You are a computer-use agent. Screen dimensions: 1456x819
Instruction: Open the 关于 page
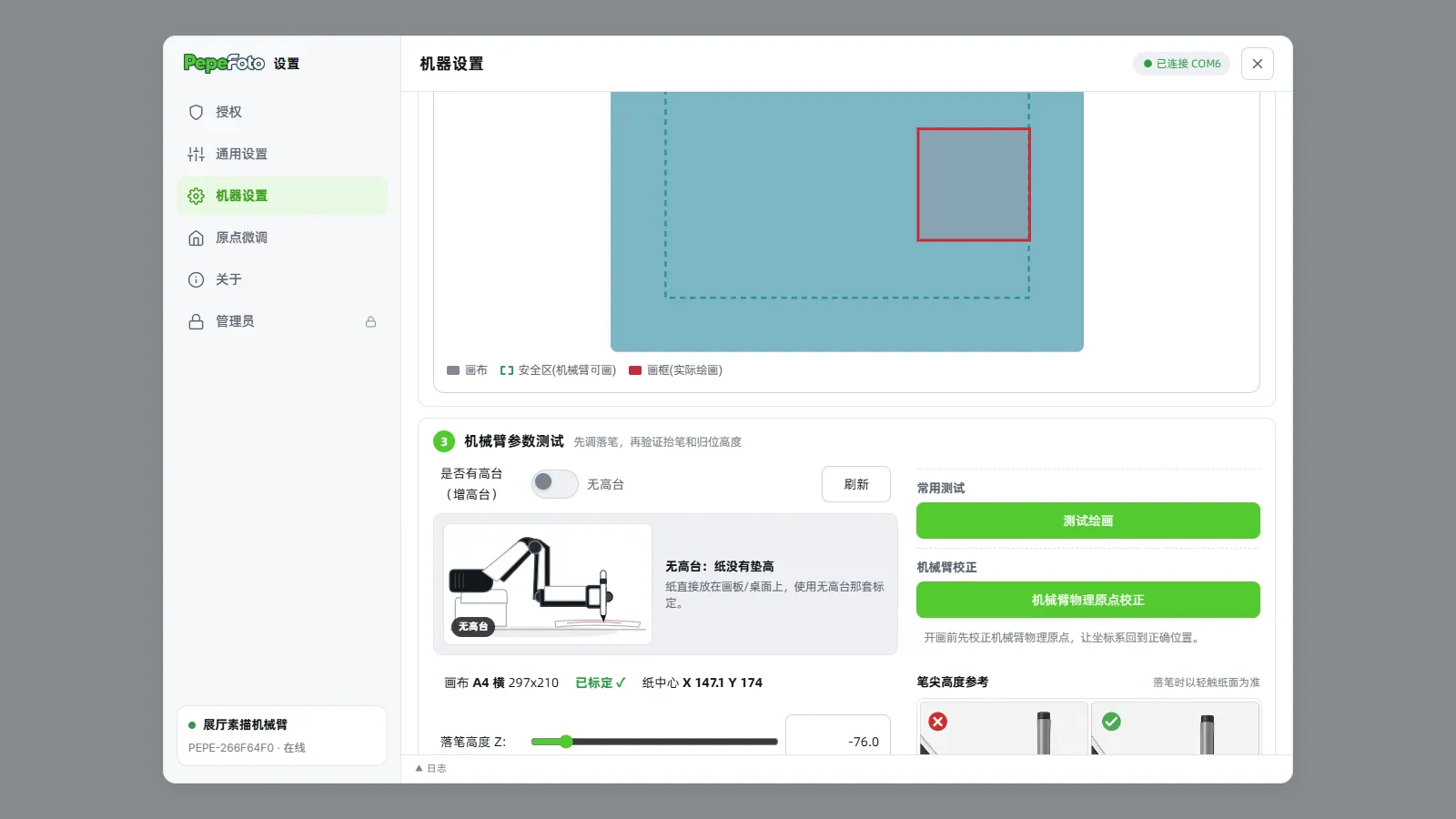282,279
